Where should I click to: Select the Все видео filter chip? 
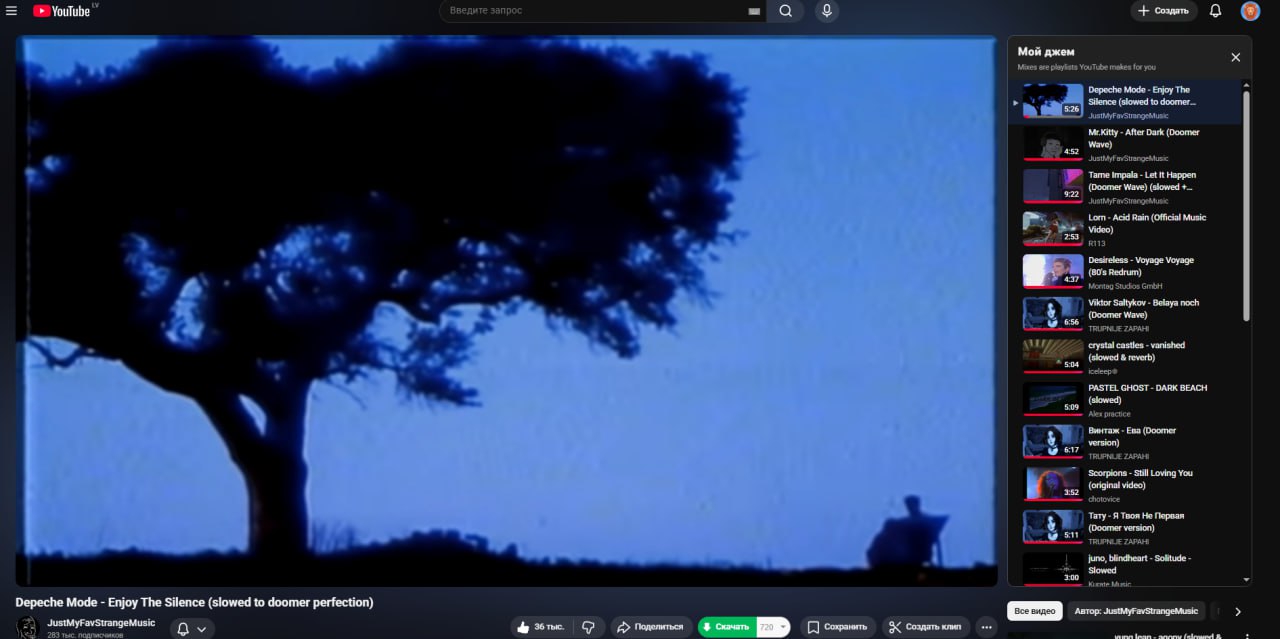1035,611
